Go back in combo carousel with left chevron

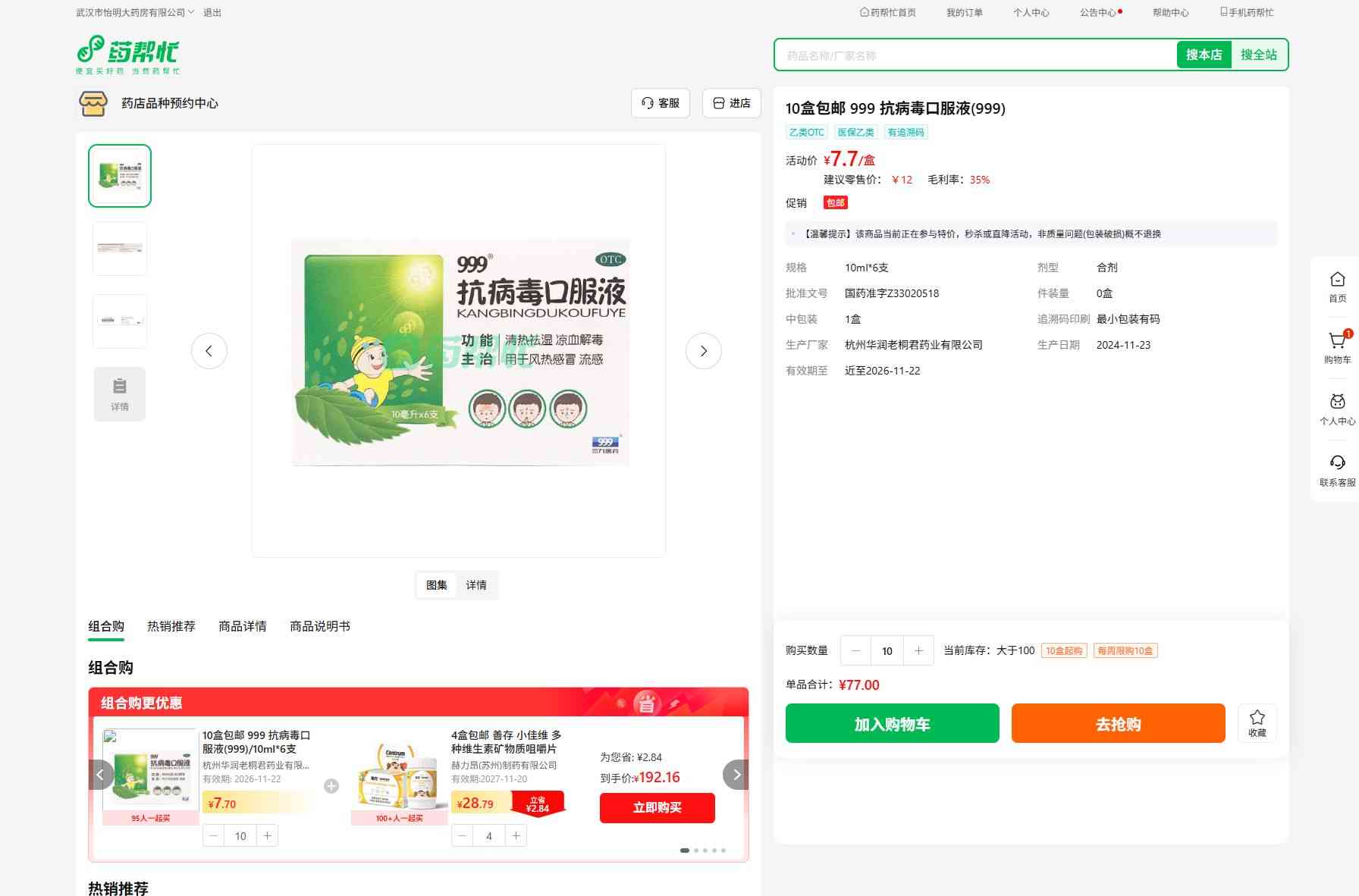pyautogui.click(x=101, y=775)
